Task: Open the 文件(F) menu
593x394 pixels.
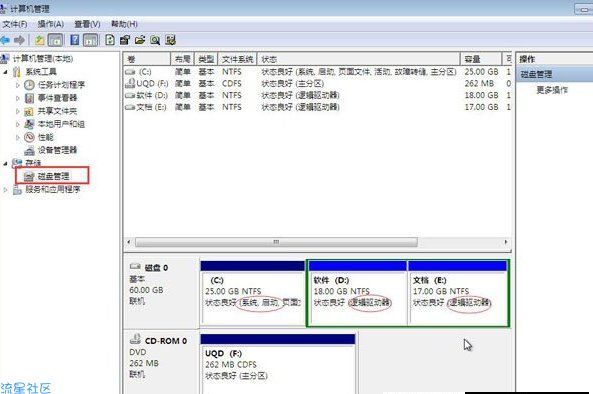Action: tap(15, 24)
